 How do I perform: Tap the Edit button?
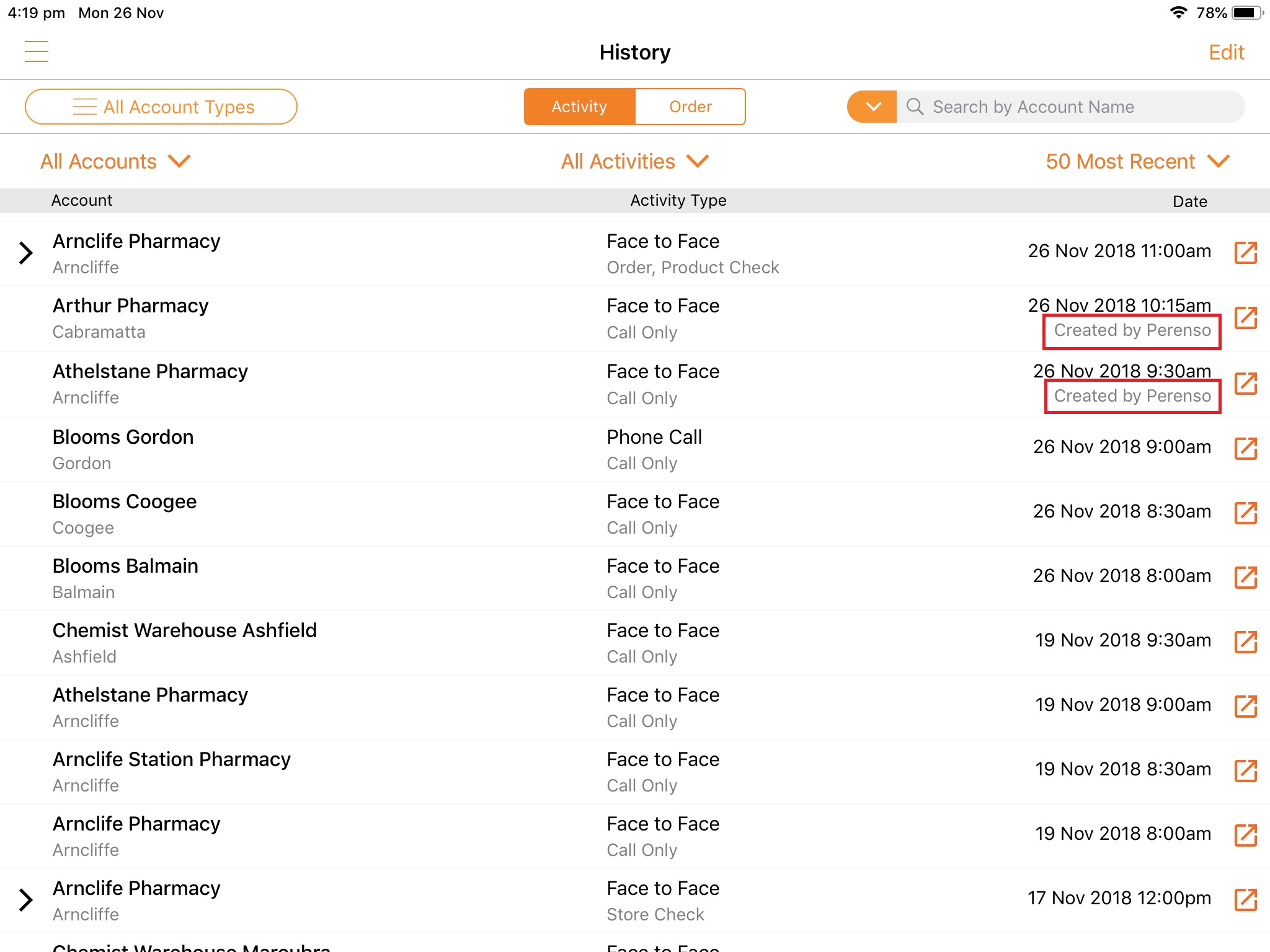(1226, 52)
